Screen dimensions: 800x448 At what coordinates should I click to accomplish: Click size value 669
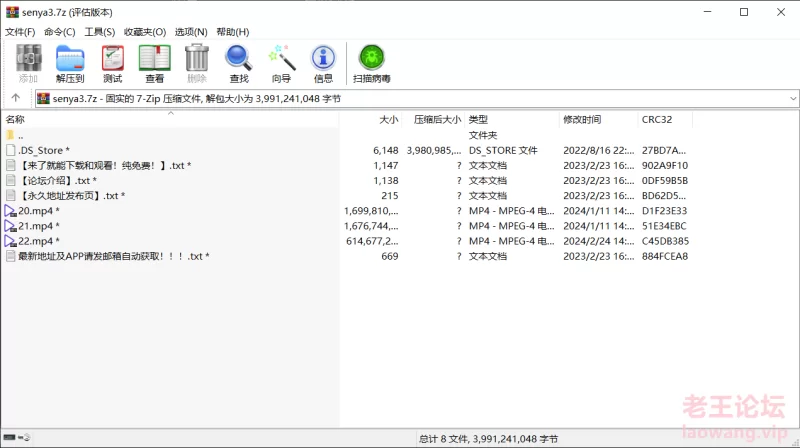tap(390, 256)
